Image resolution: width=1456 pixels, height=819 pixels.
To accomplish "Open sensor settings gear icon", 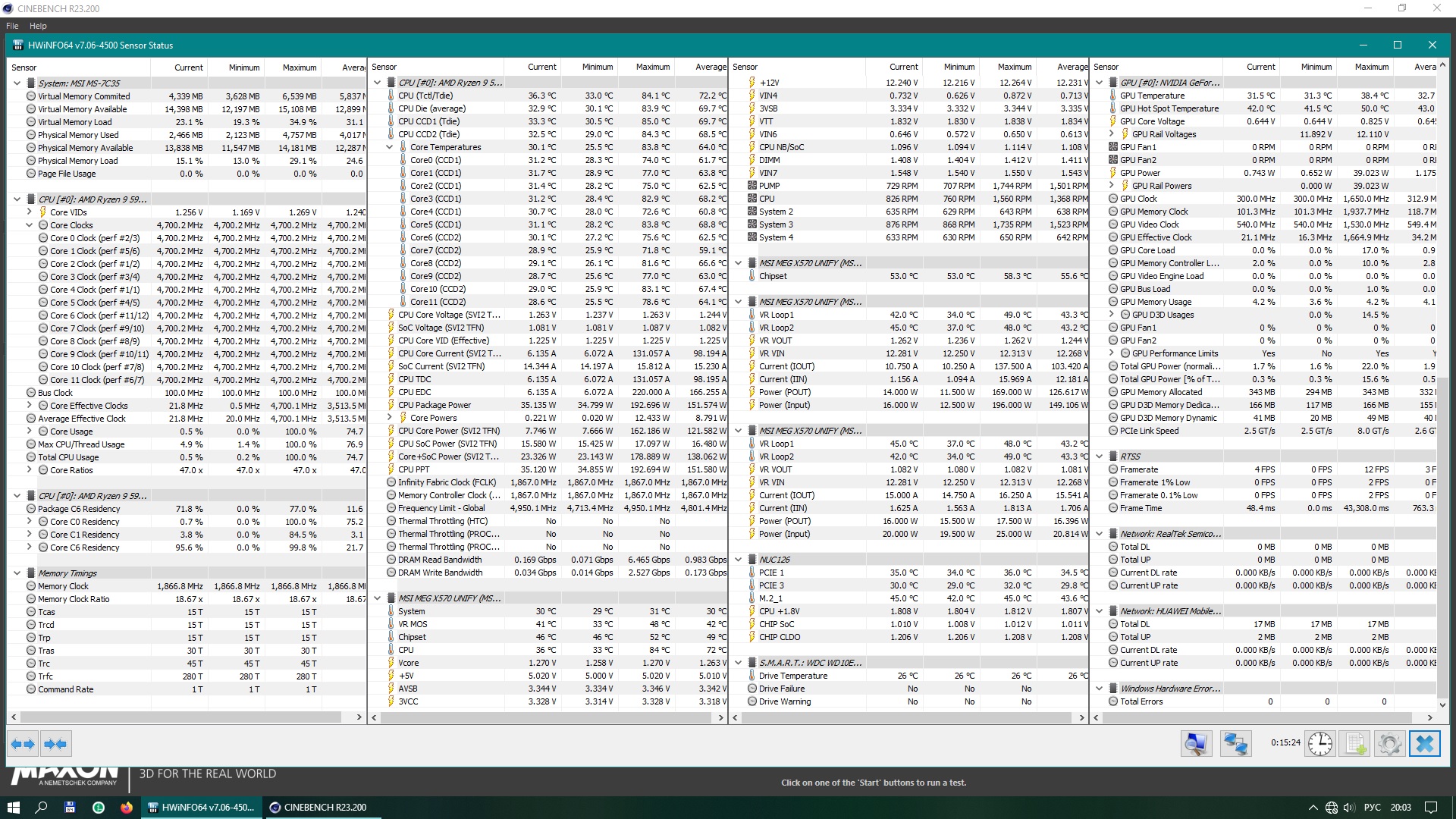I will pyautogui.click(x=1389, y=744).
